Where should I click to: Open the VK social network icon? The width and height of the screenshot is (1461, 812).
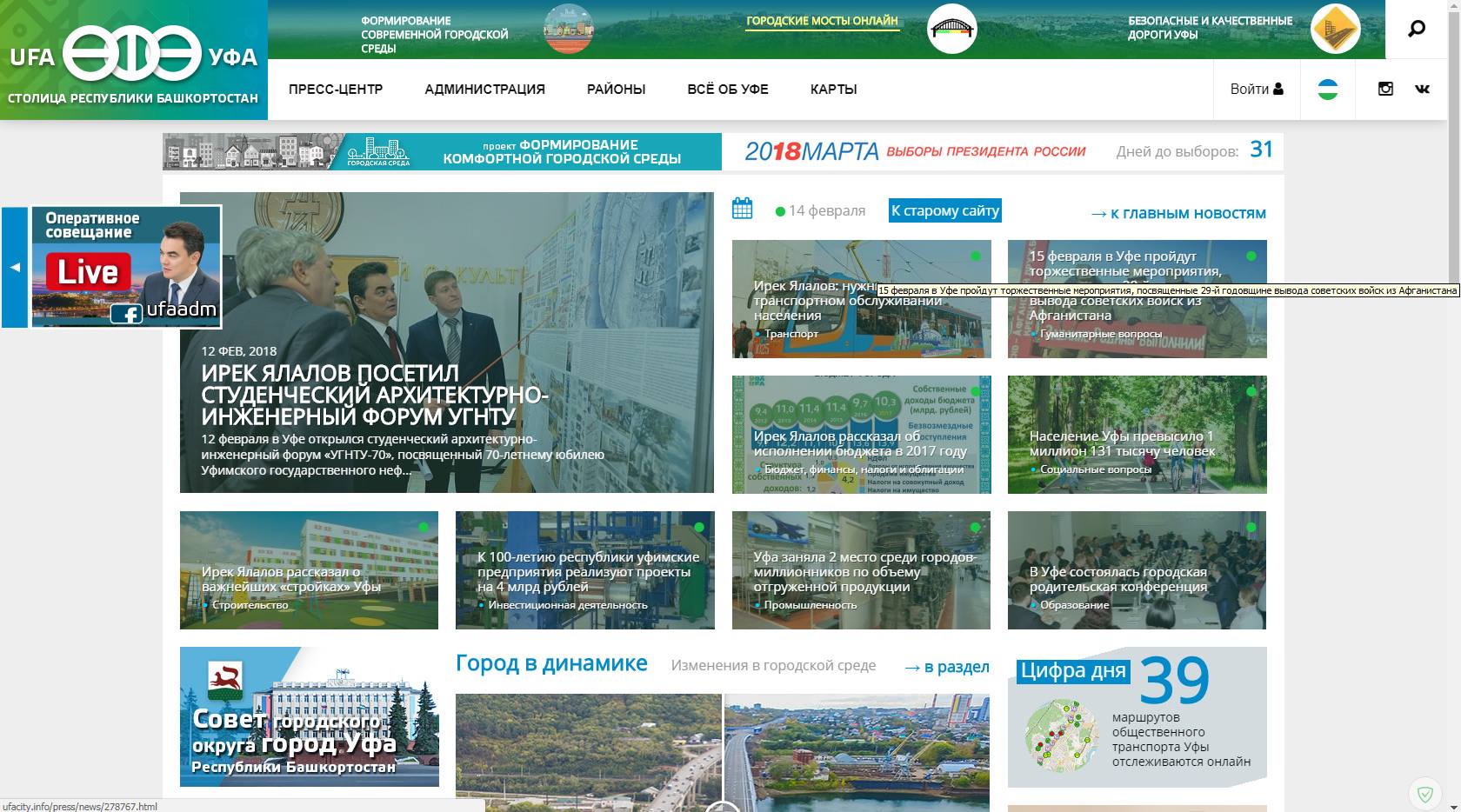click(x=1422, y=89)
